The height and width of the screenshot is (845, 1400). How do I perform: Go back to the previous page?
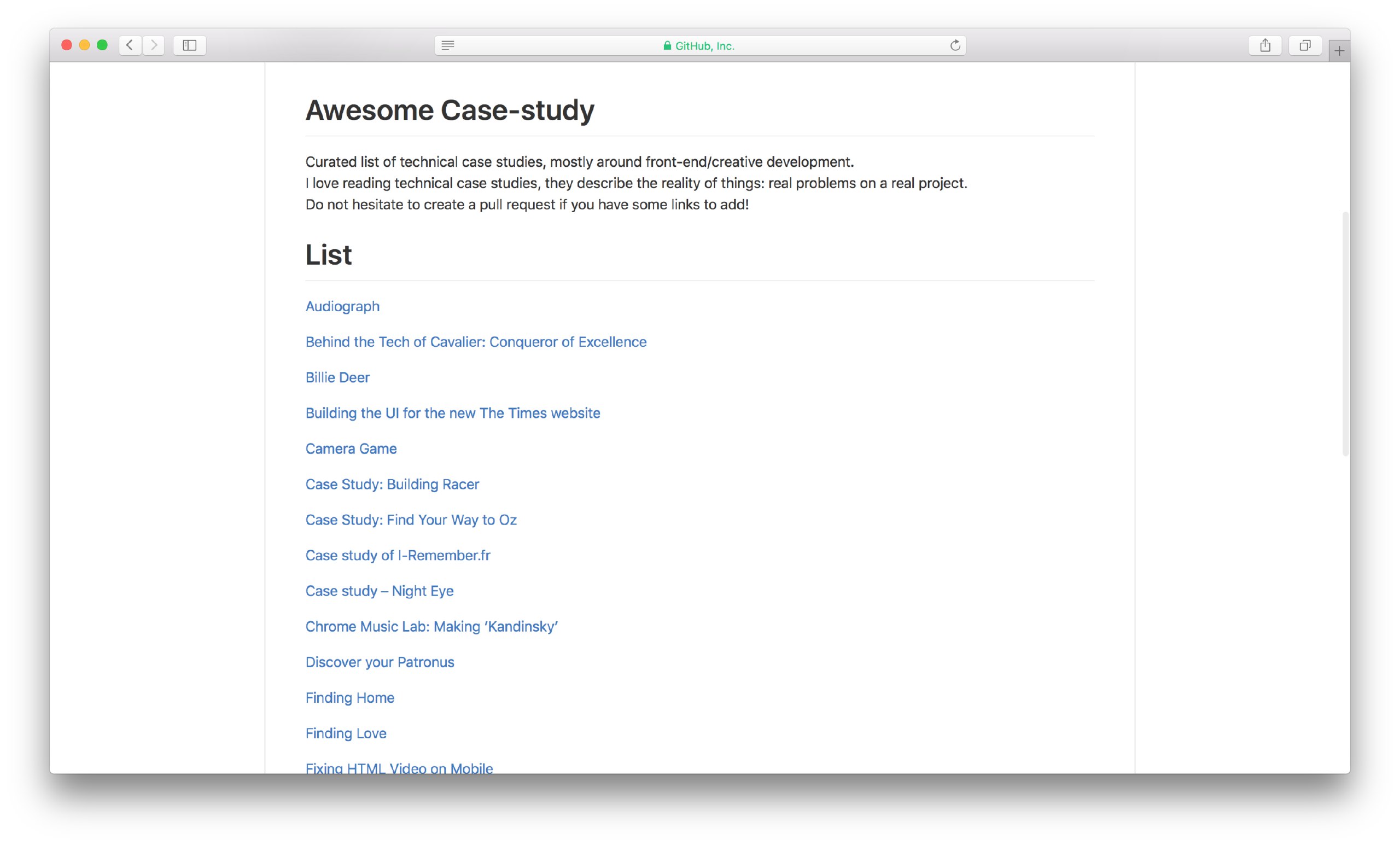coord(130,45)
